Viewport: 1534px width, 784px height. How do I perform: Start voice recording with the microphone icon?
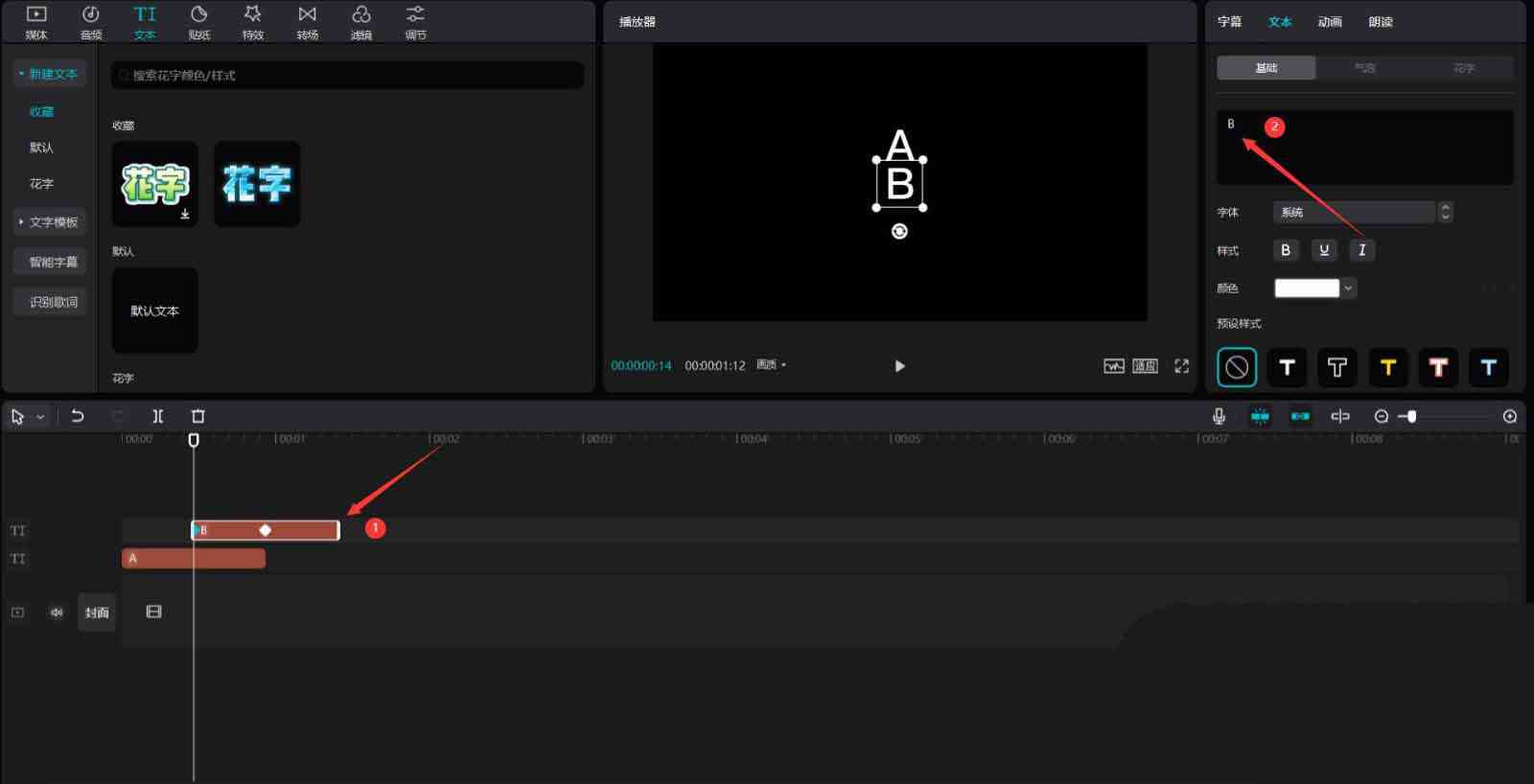click(x=1219, y=416)
